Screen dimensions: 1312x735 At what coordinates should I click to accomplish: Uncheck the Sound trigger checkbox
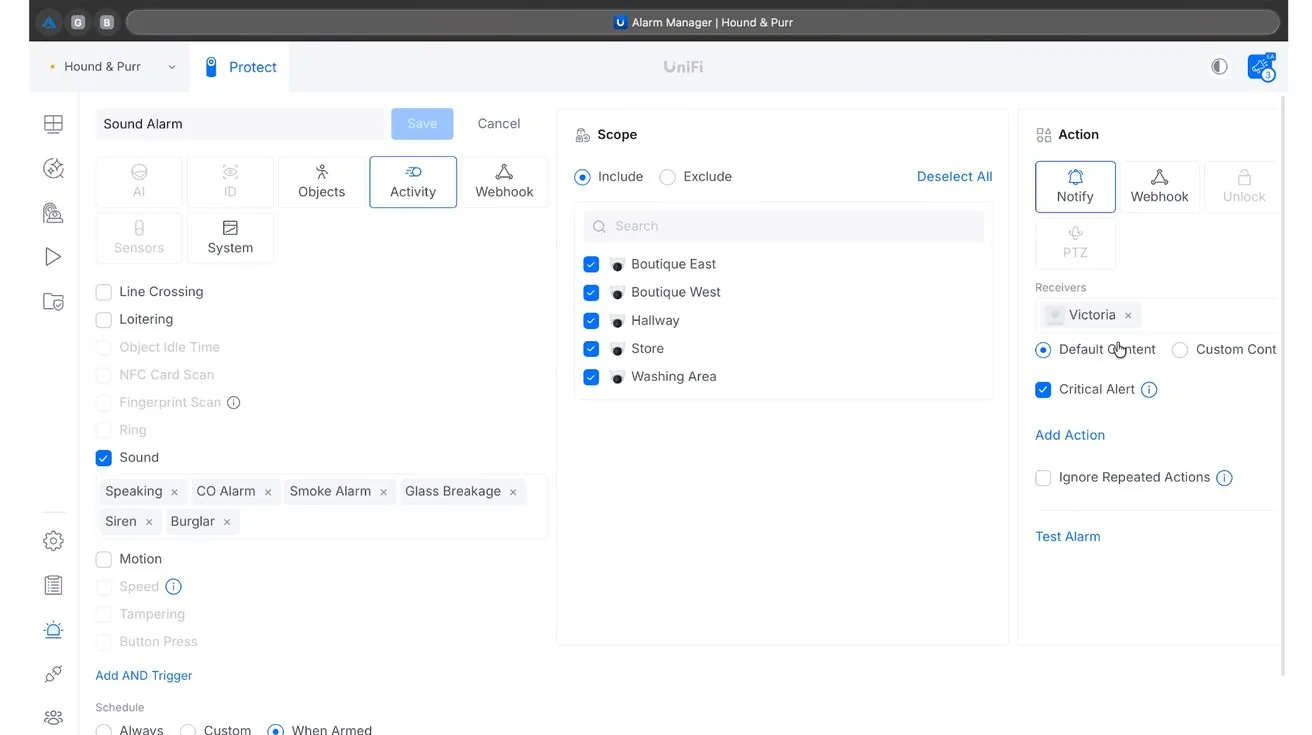coord(104,458)
